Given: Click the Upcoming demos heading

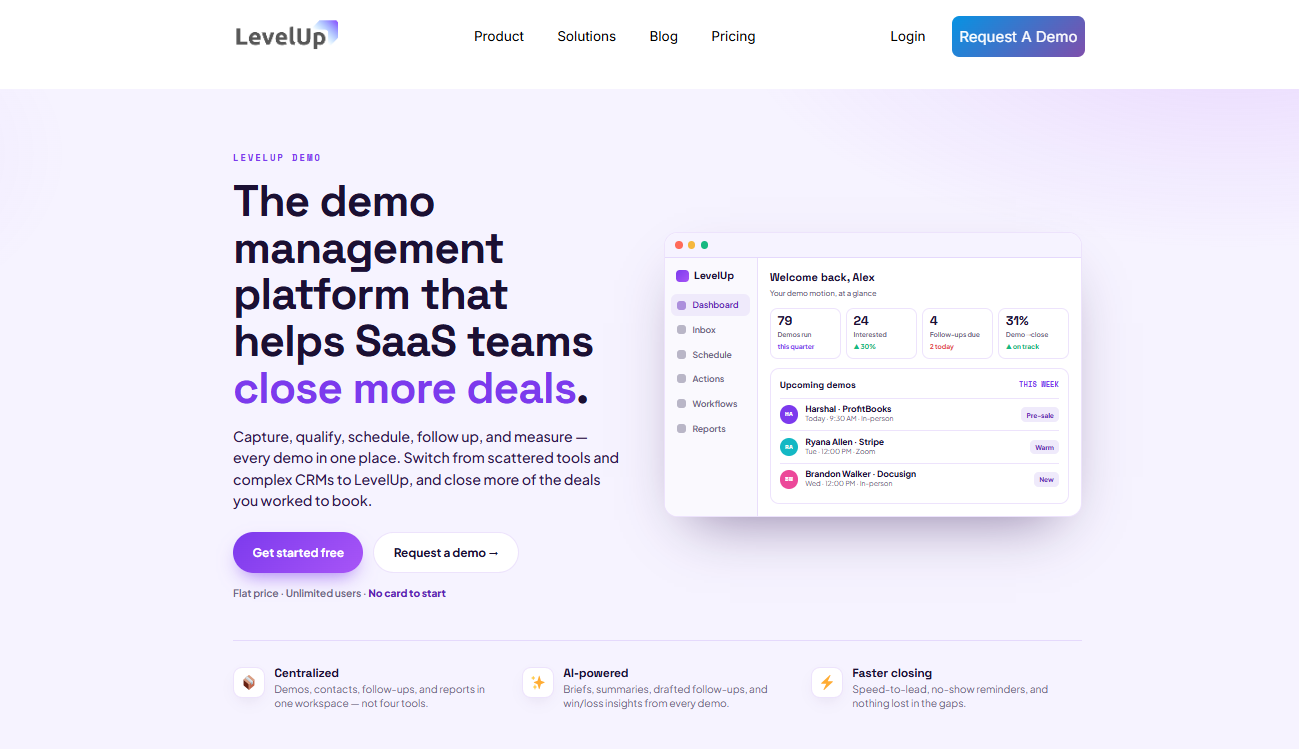Looking at the screenshot, I should tap(818, 385).
